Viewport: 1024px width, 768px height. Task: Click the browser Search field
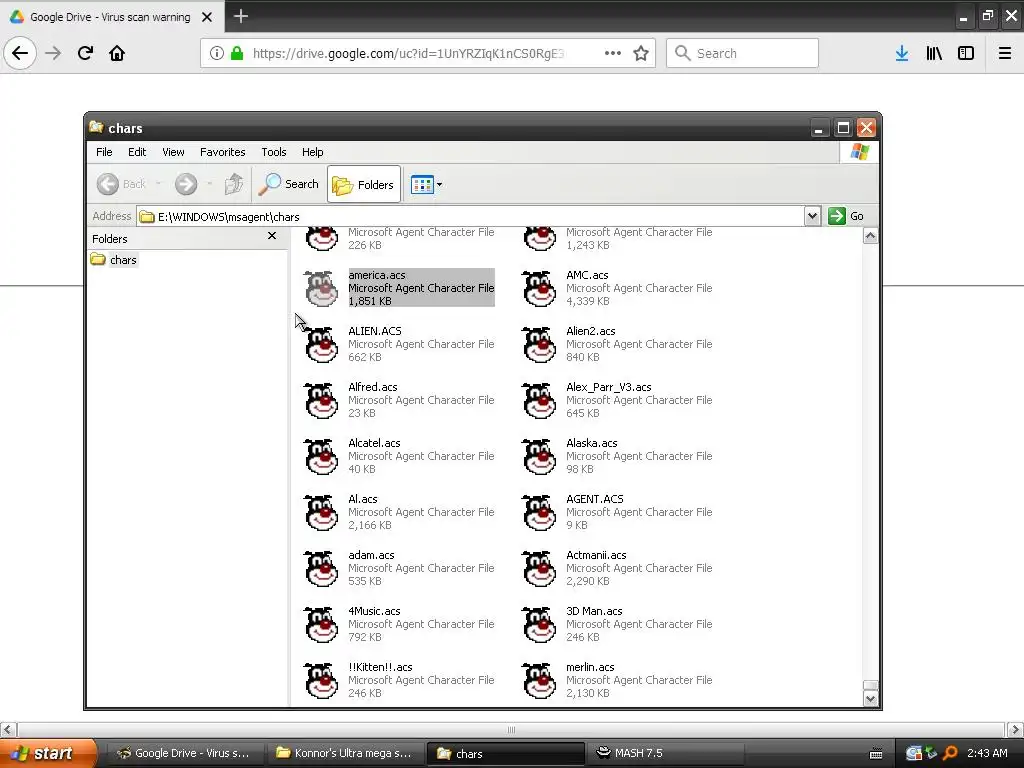tap(742, 53)
